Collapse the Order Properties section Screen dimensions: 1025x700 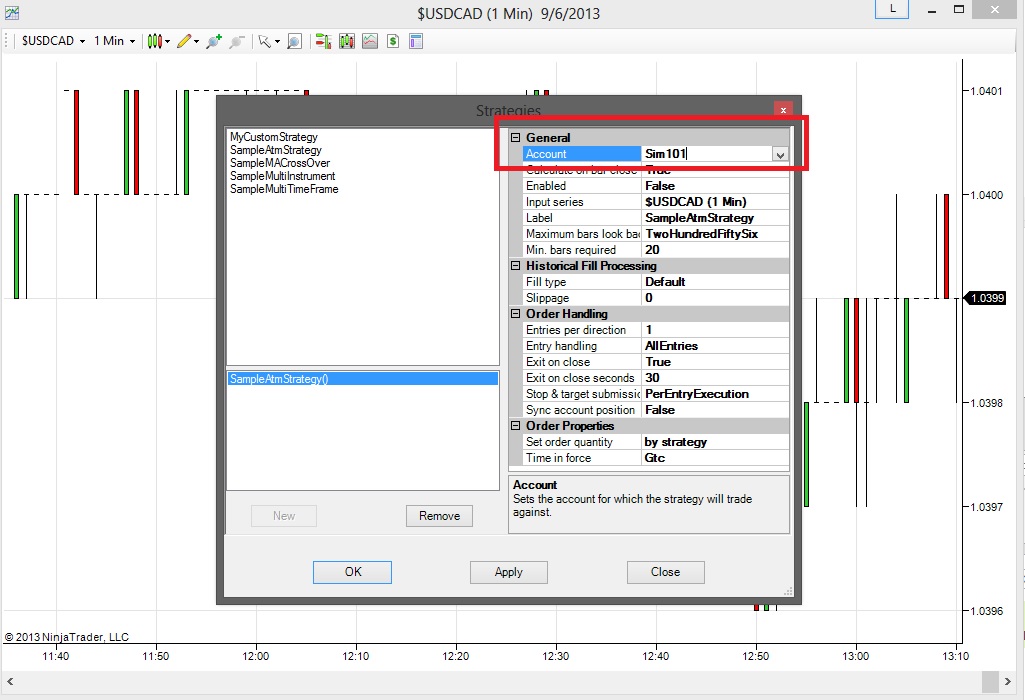click(515, 425)
